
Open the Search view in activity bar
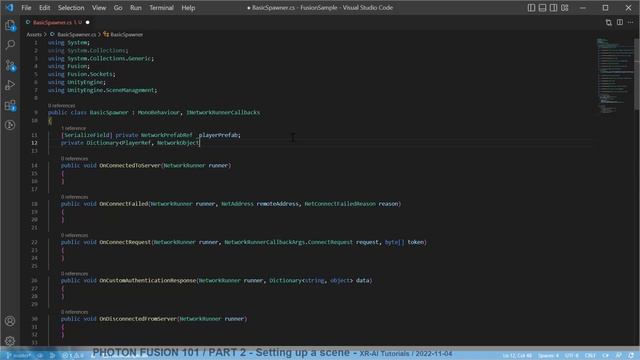(x=10, y=44)
